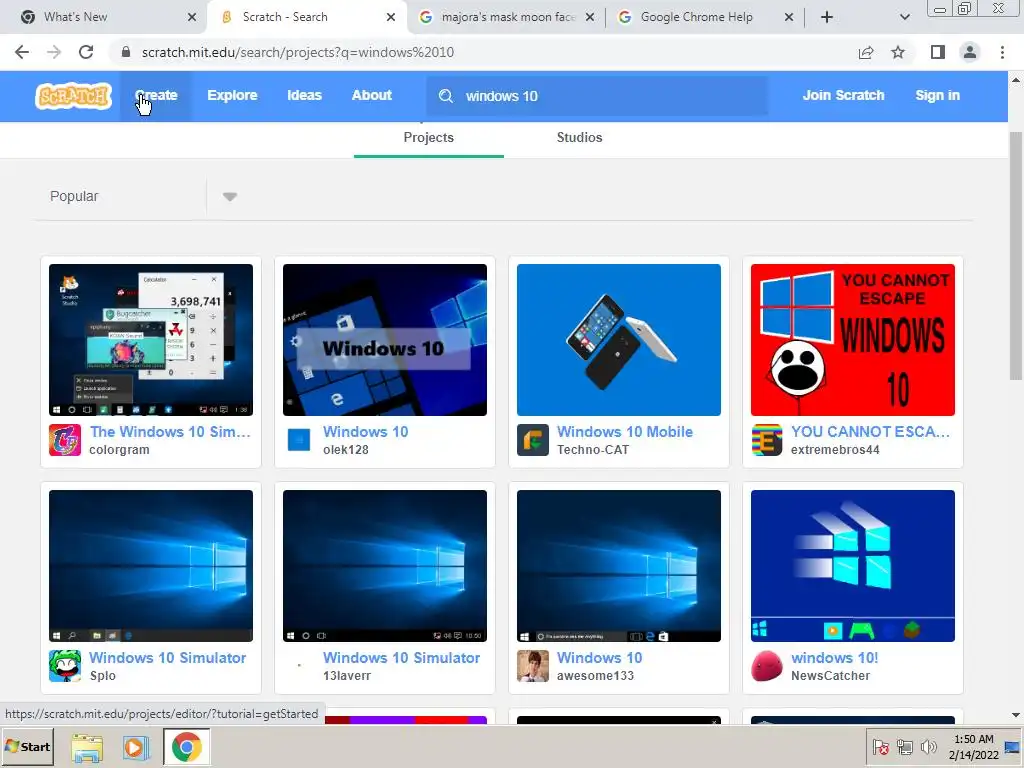Image resolution: width=1024 pixels, height=768 pixels.
Task: Click Techno-CAT user avatar
Action: click(x=533, y=440)
